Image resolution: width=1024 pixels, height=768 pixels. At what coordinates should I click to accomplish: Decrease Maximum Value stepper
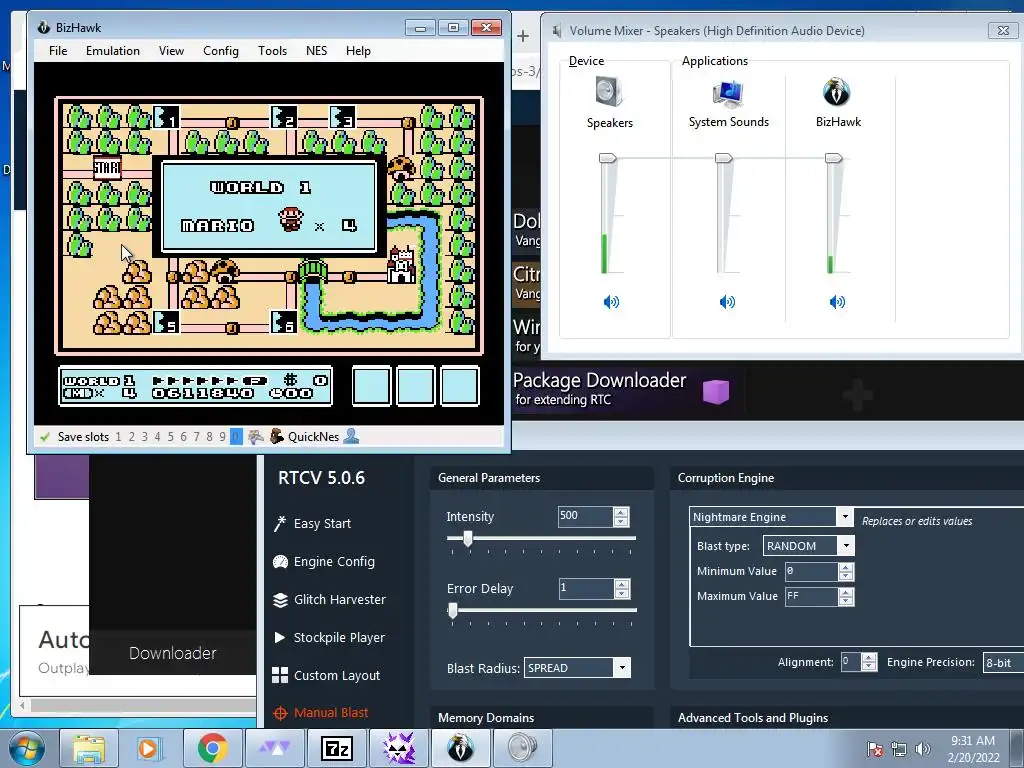[x=846, y=601]
